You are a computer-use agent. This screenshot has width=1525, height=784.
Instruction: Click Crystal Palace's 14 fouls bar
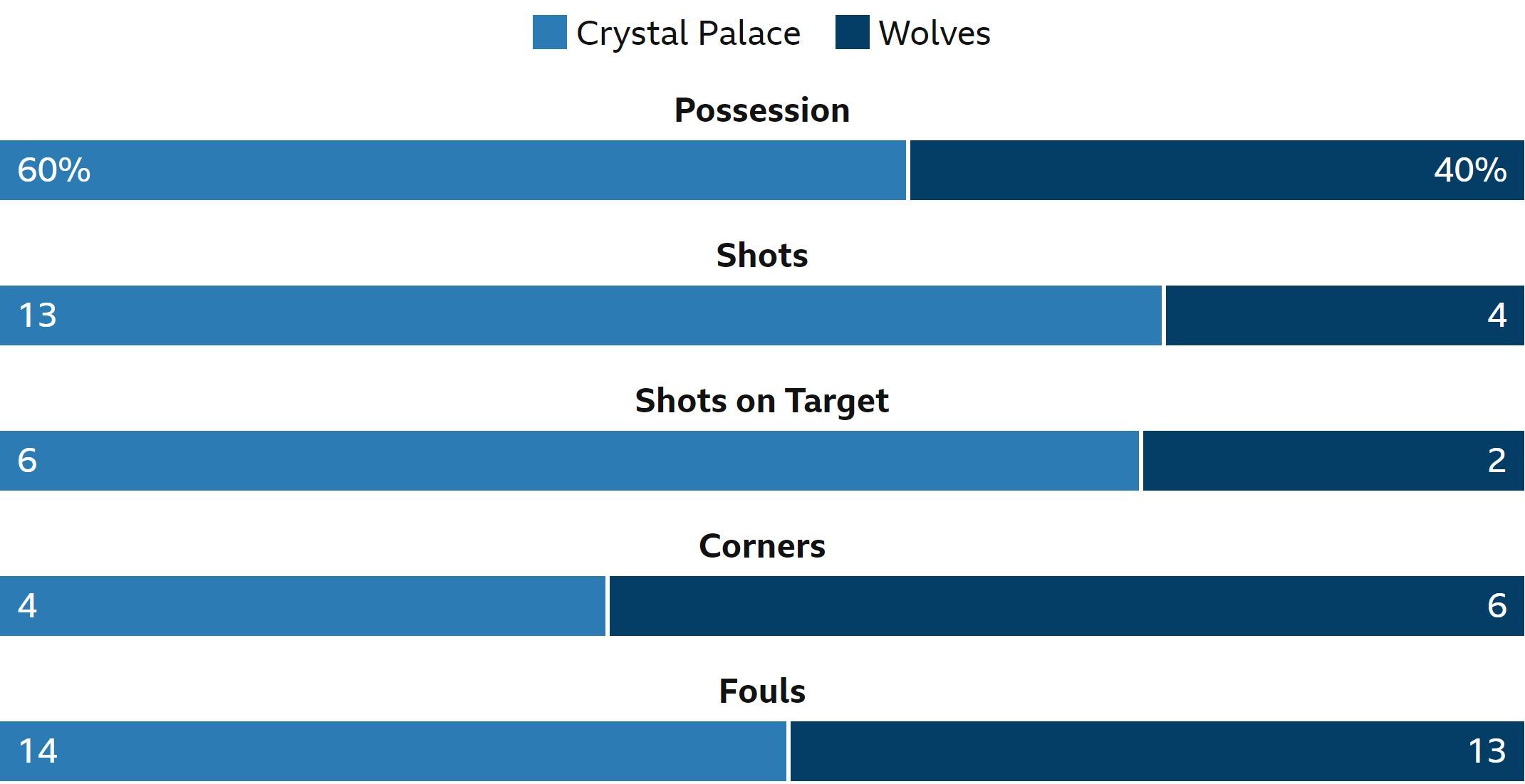pos(393,751)
